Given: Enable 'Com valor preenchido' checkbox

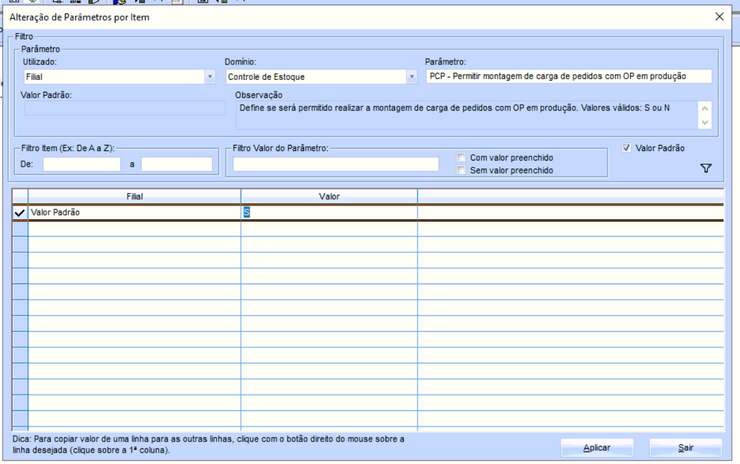Looking at the screenshot, I should coord(462,158).
